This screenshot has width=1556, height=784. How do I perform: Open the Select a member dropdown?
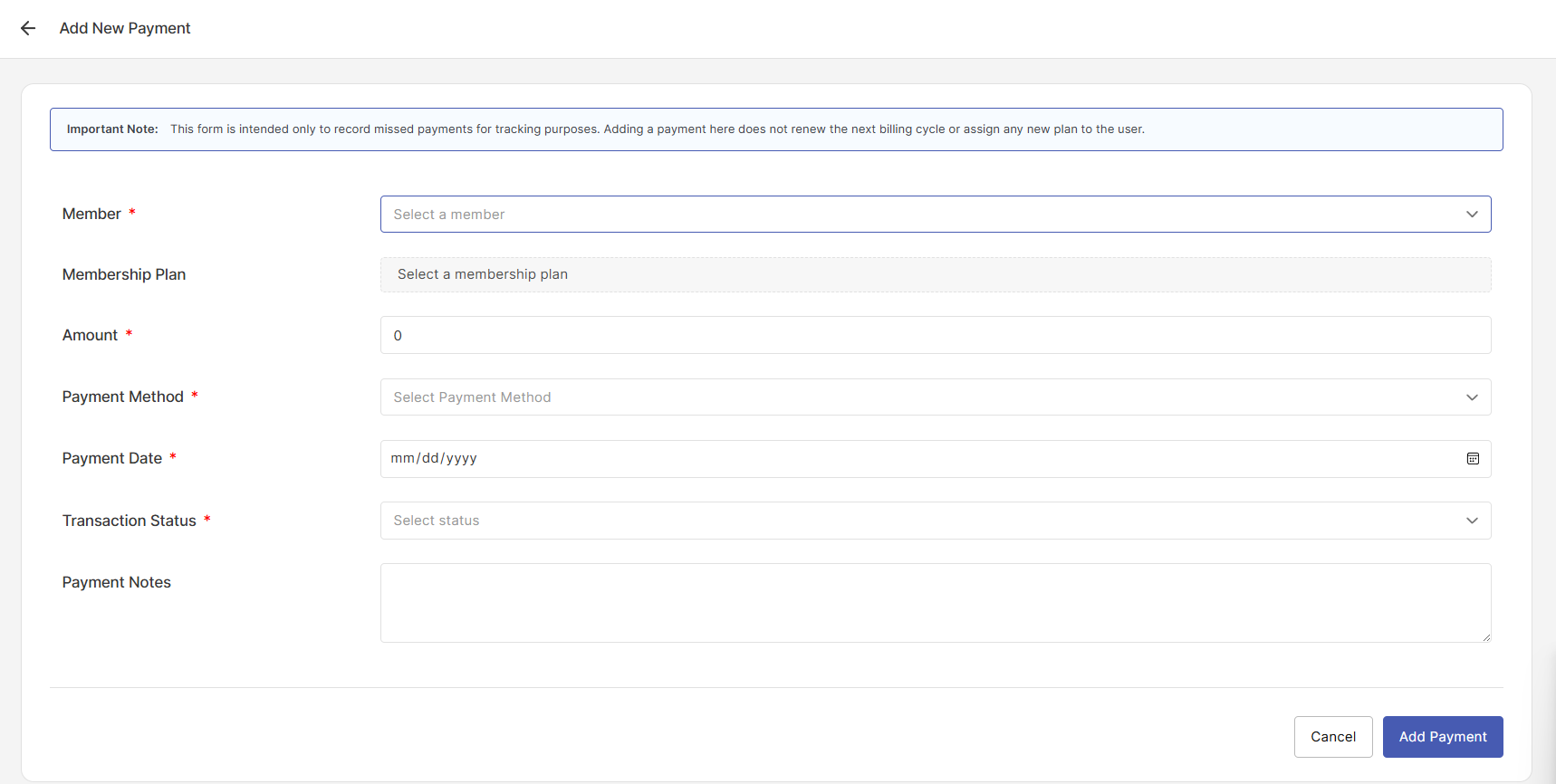pos(936,215)
